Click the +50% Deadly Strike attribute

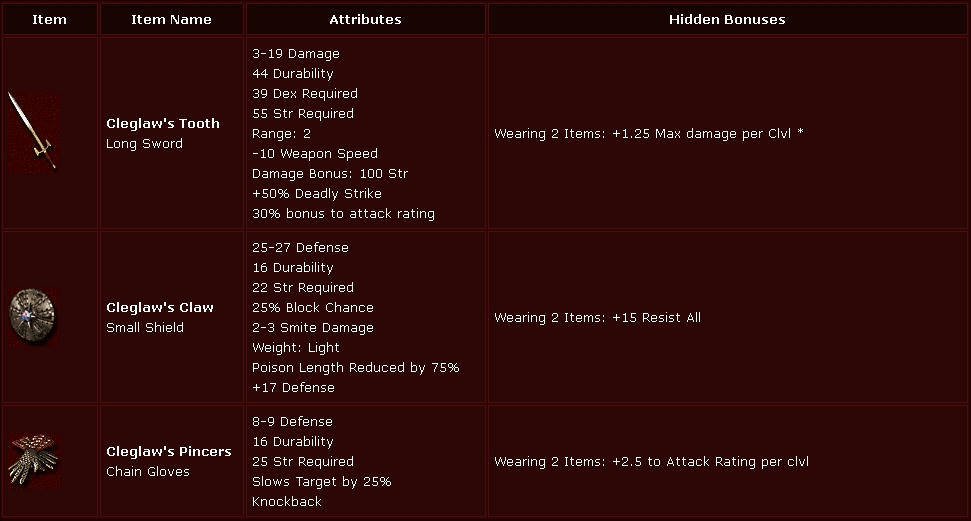coord(316,193)
